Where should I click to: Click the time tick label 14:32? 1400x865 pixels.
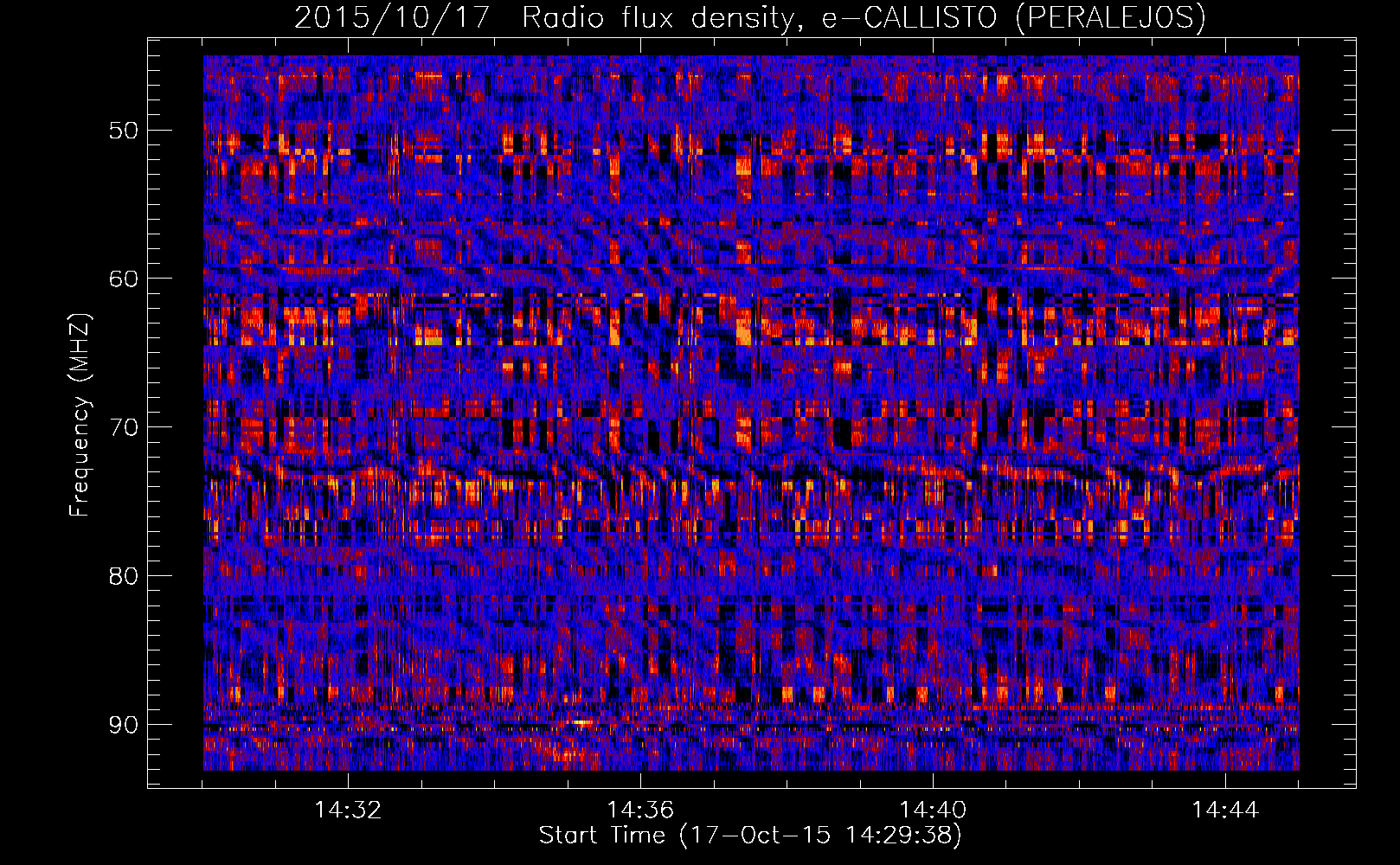pos(348,810)
